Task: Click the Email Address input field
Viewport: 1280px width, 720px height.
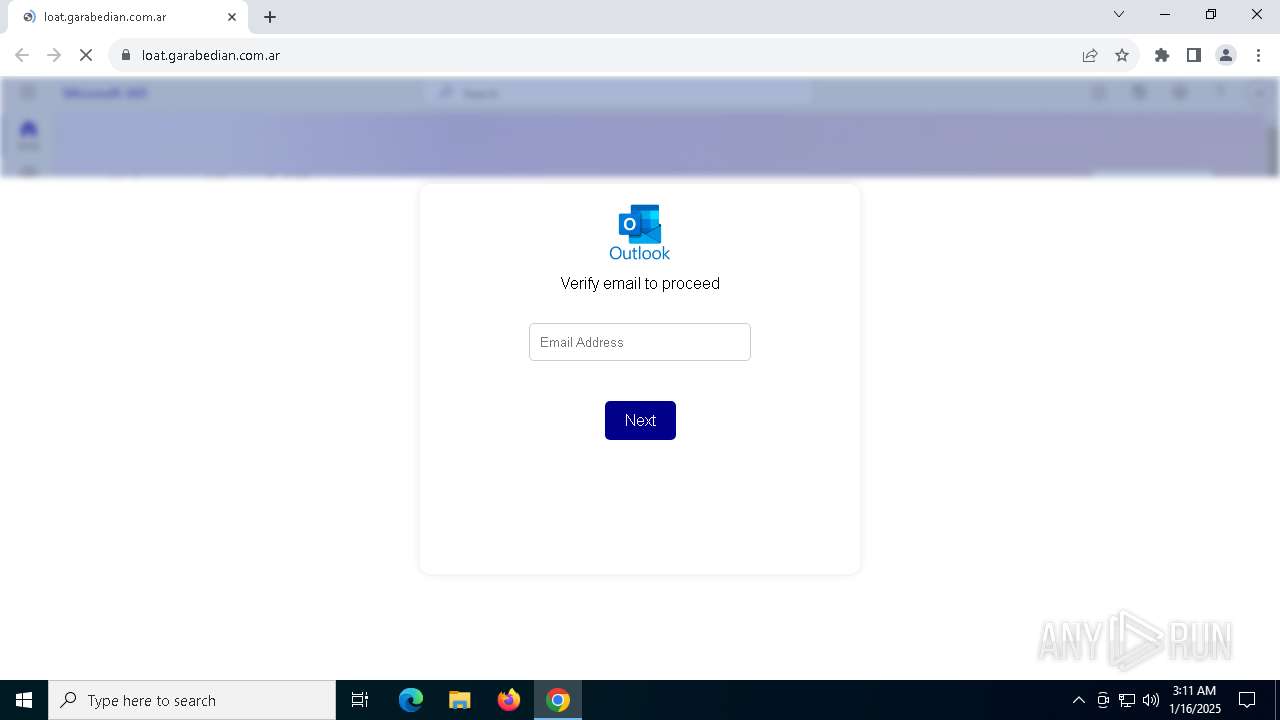Action: point(640,342)
